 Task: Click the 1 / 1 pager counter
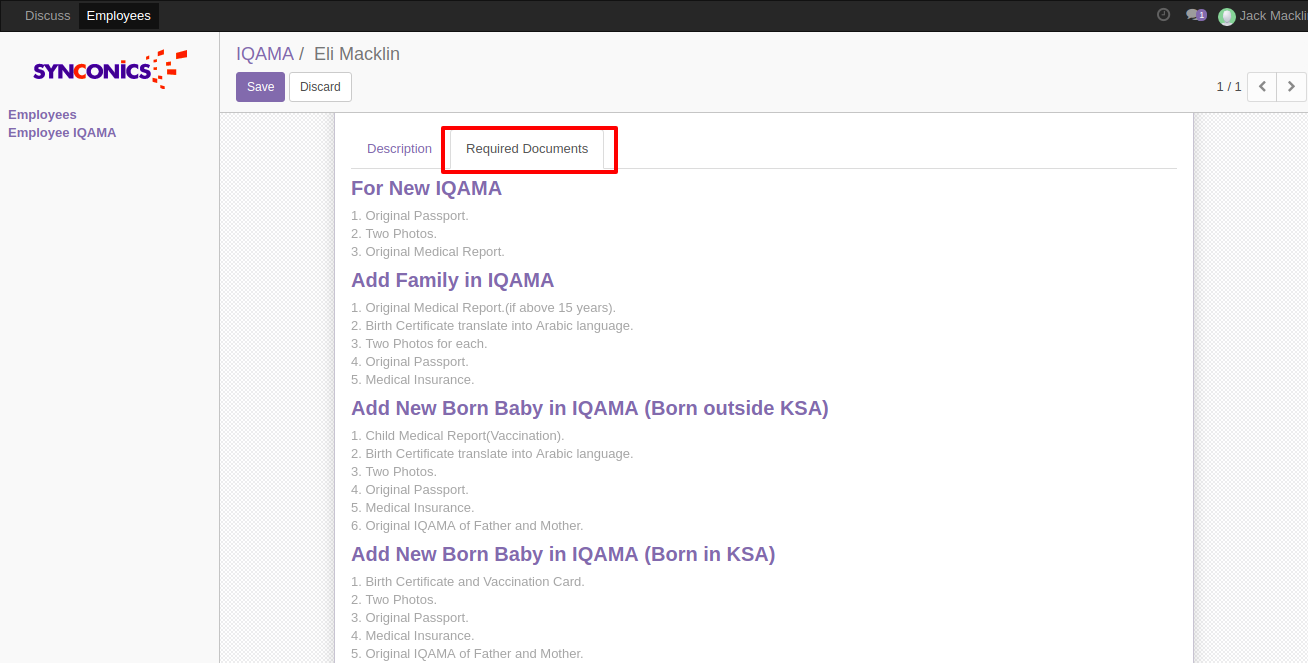coord(1228,87)
